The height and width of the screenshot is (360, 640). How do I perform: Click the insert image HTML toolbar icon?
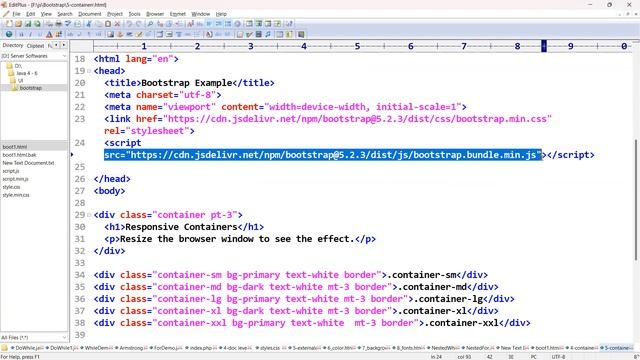(x=110, y=35)
